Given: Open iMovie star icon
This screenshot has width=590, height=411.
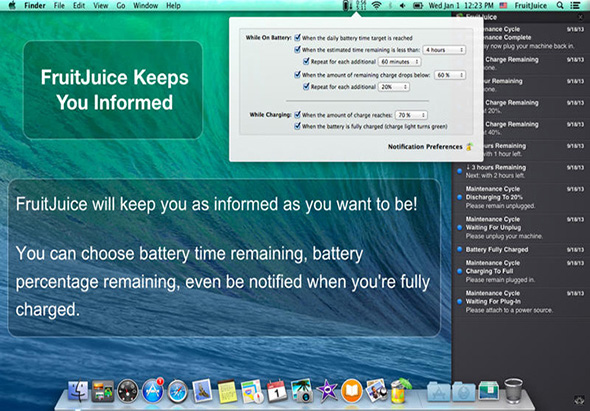Looking at the screenshot, I should 327,391.
